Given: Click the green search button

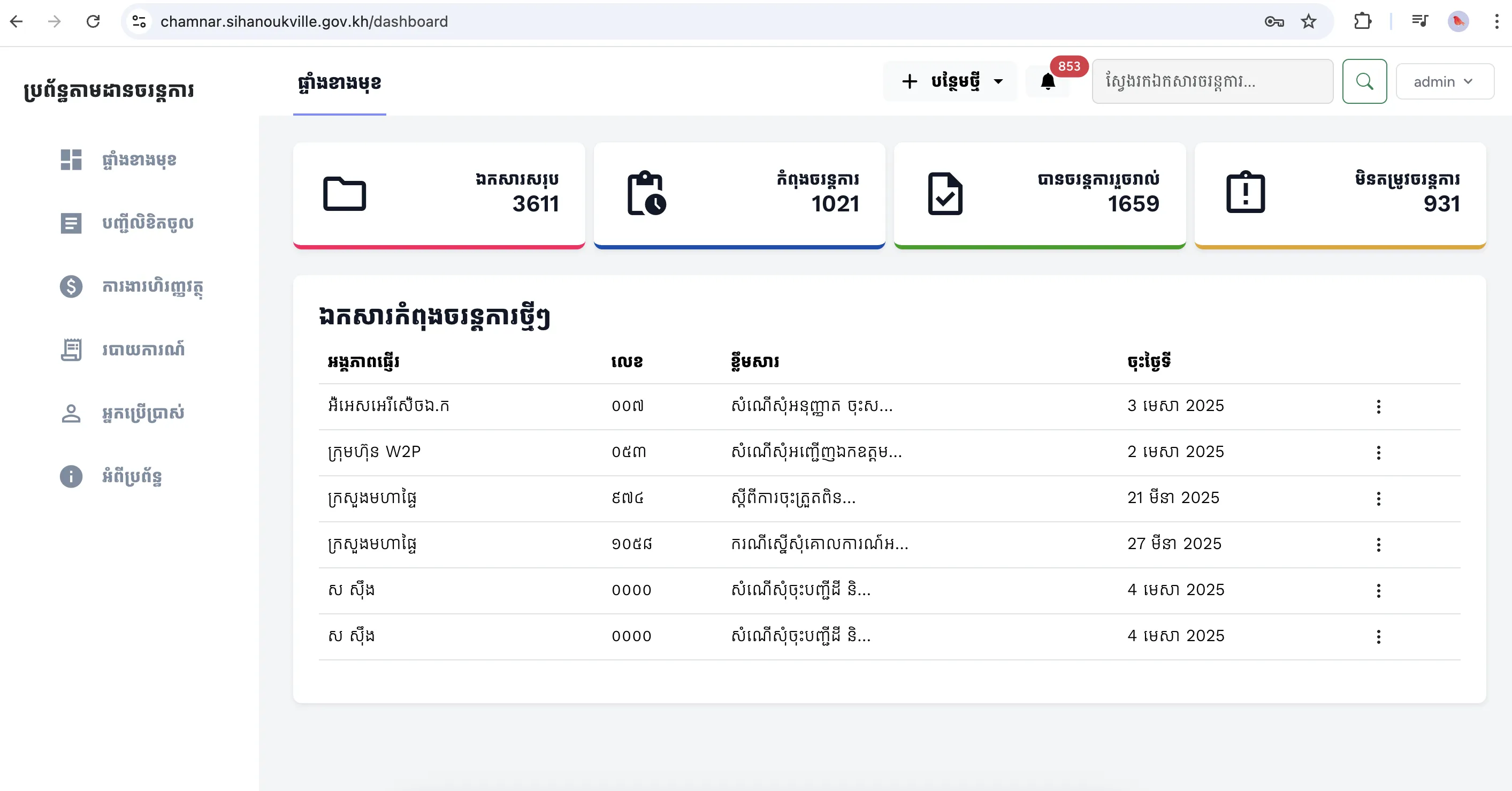Looking at the screenshot, I should 1365,81.
